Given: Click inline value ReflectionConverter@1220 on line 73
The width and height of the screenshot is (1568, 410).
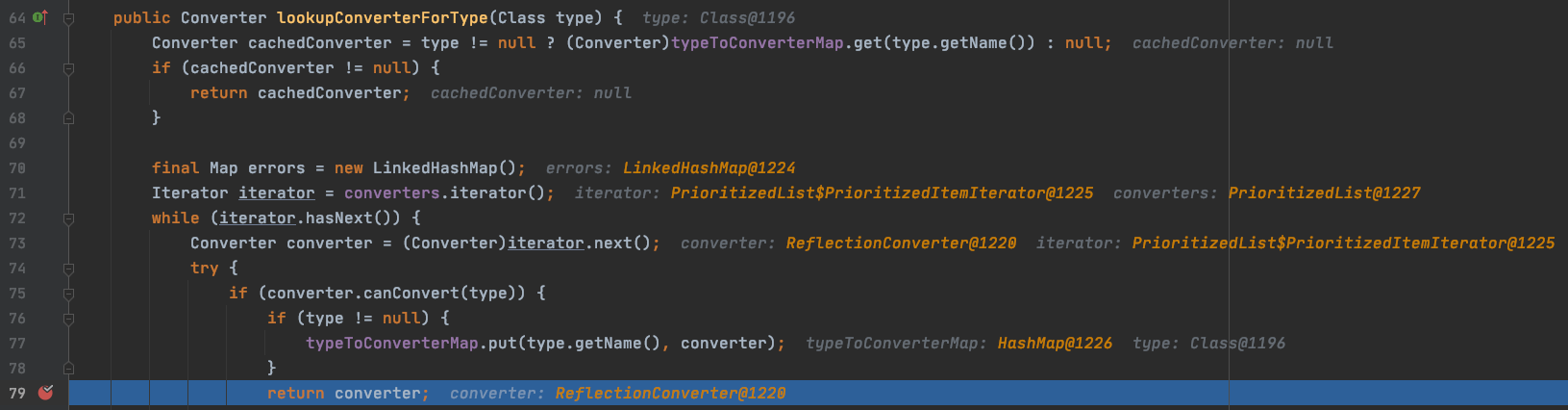Looking at the screenshot, I should 901,243.
